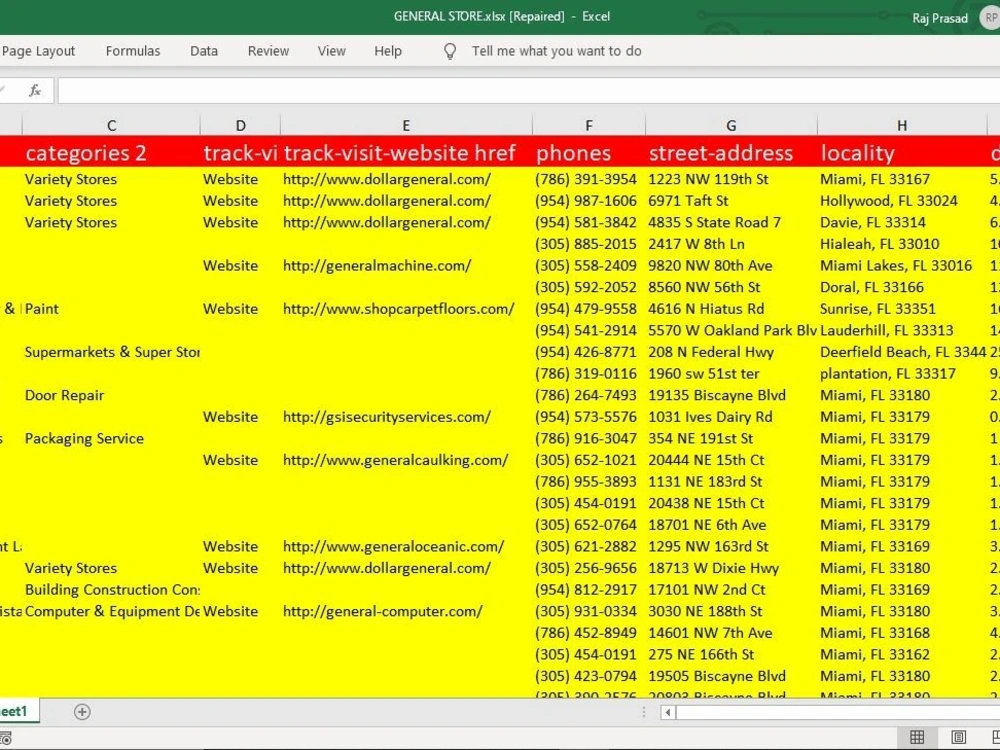The width and height of the screenshot is (1000, 750).
Task: Select cell 'plantation, FL 33317'
Action: (902, 374)
